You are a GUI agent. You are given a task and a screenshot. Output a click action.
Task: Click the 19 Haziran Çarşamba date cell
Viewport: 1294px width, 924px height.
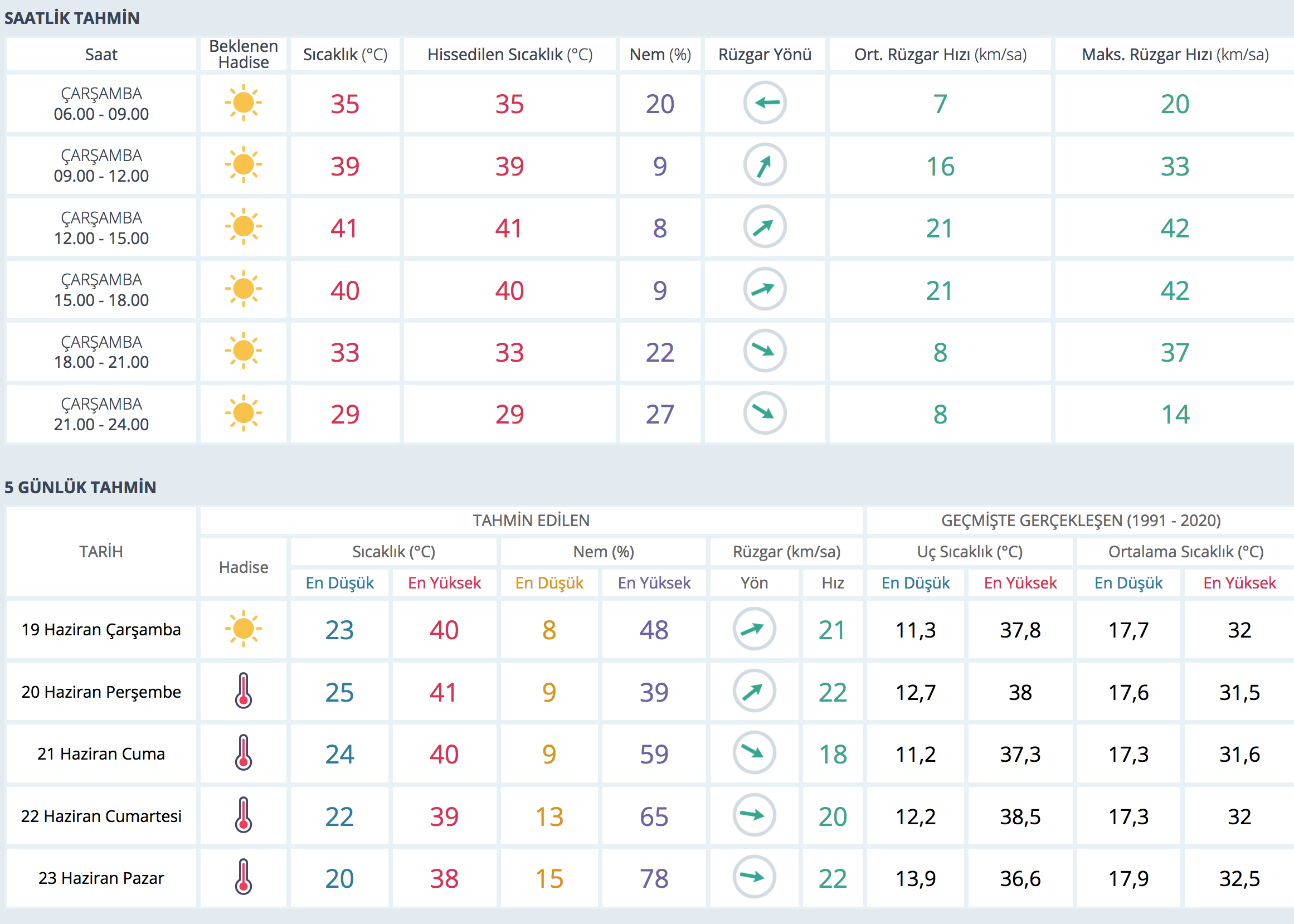click(x=101, y=630)
